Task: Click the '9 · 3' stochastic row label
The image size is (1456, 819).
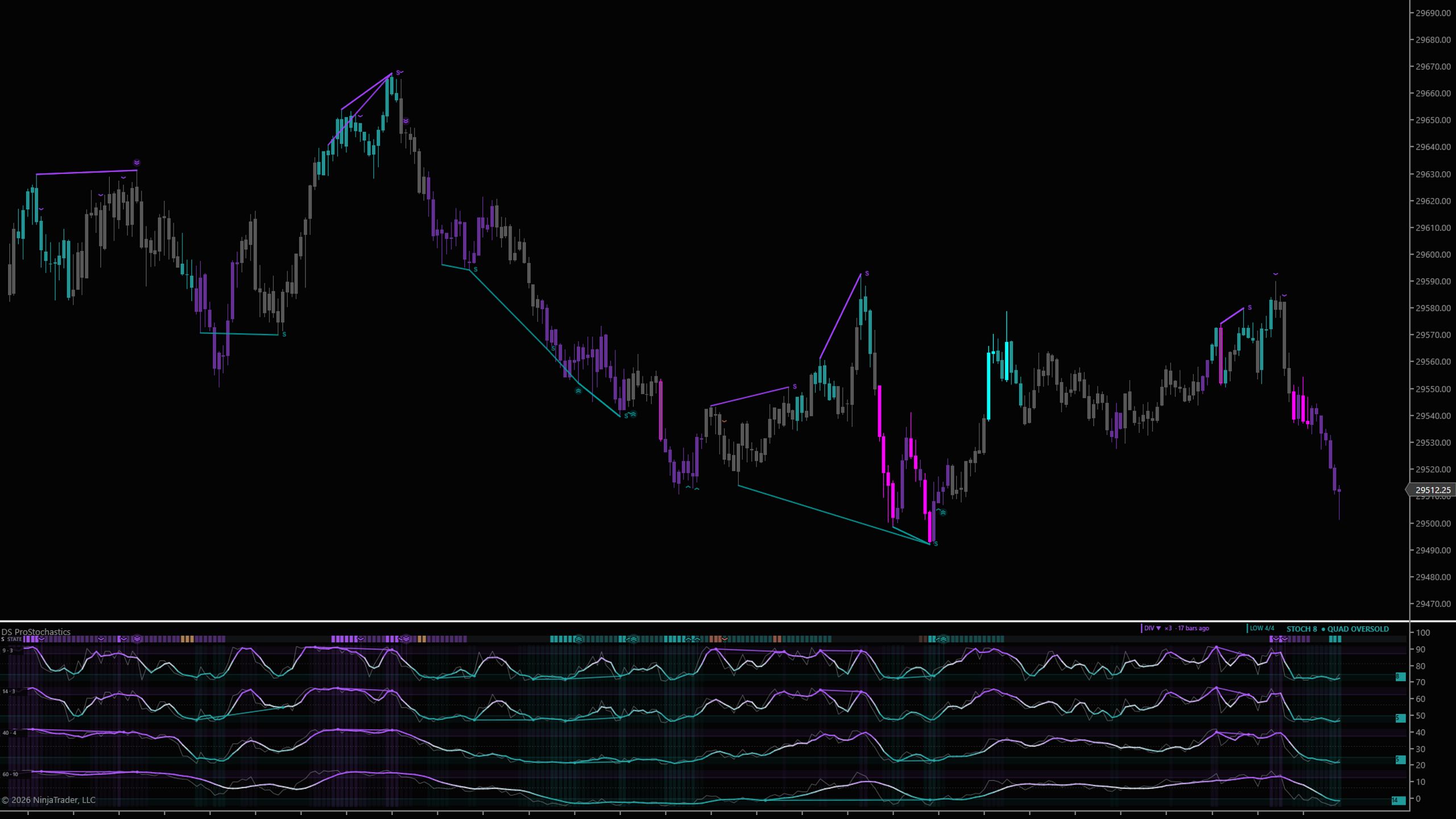Action: pos(7,651)
